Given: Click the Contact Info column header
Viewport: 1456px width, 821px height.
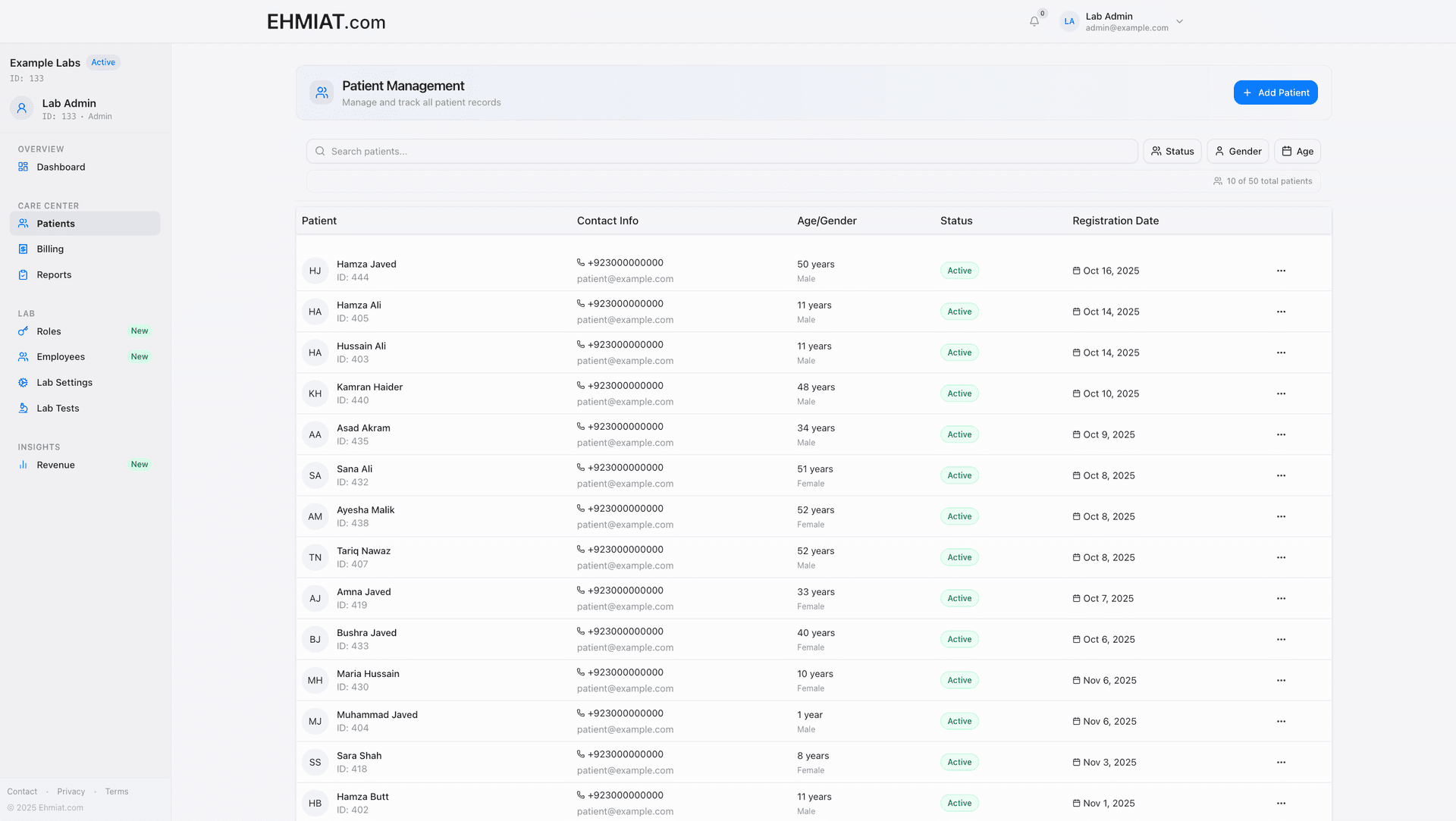Looking at the screenshot, I should pos(607,221).
